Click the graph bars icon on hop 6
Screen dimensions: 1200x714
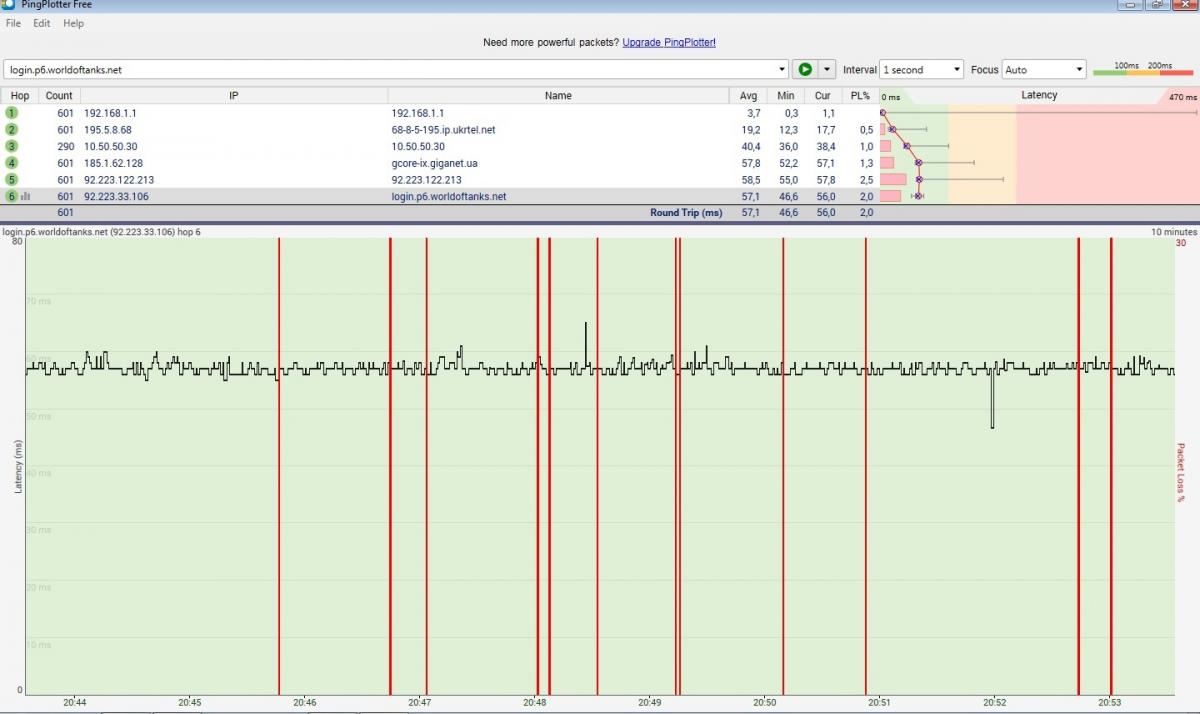[x=26, y=197]
